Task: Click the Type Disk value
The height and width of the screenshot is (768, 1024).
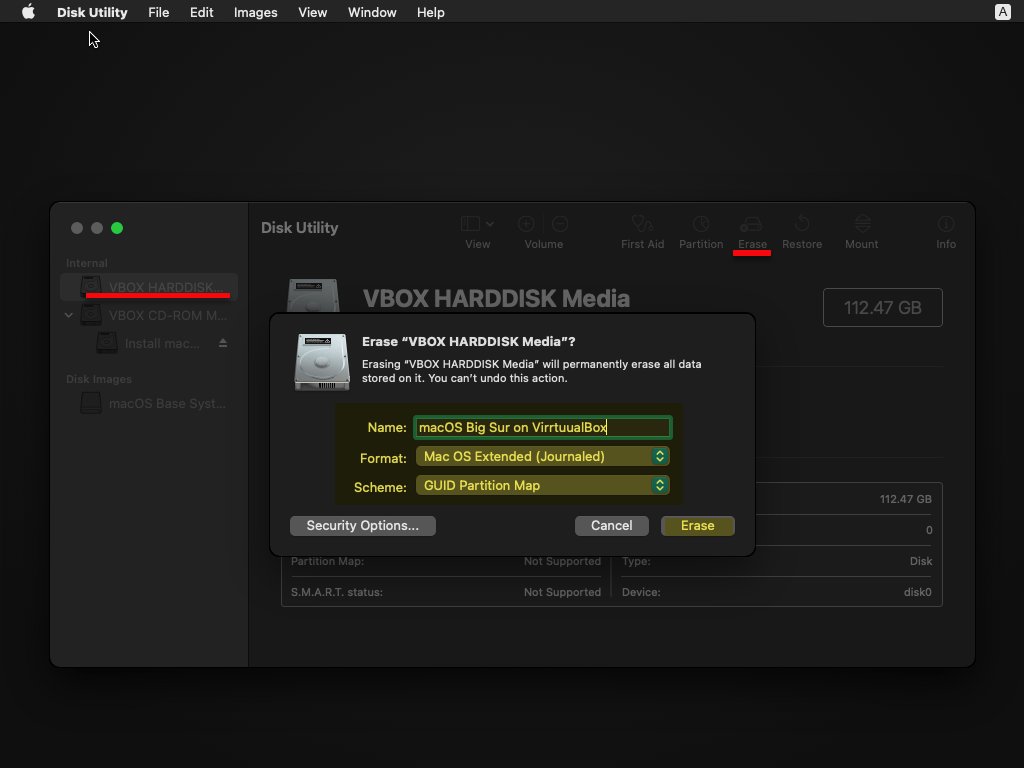Action: tap(921, 561)
